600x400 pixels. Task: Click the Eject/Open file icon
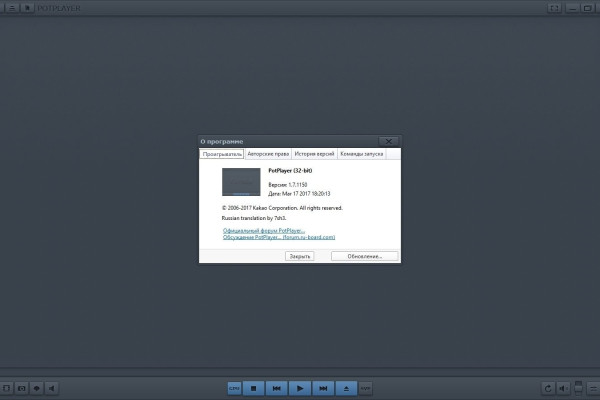(x=346, y=387)
